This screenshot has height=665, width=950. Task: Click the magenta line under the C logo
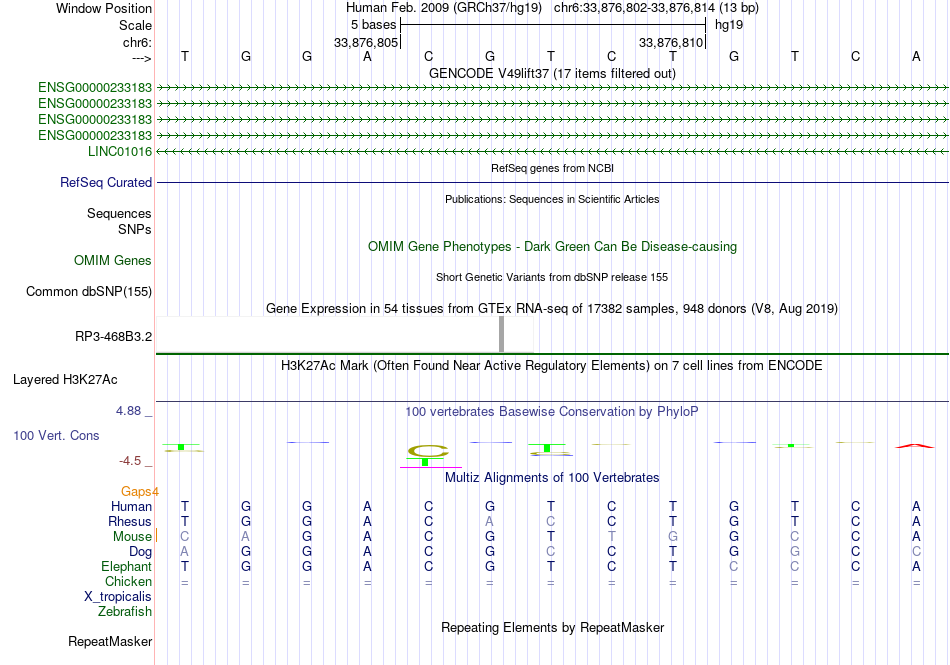(431, 468)
